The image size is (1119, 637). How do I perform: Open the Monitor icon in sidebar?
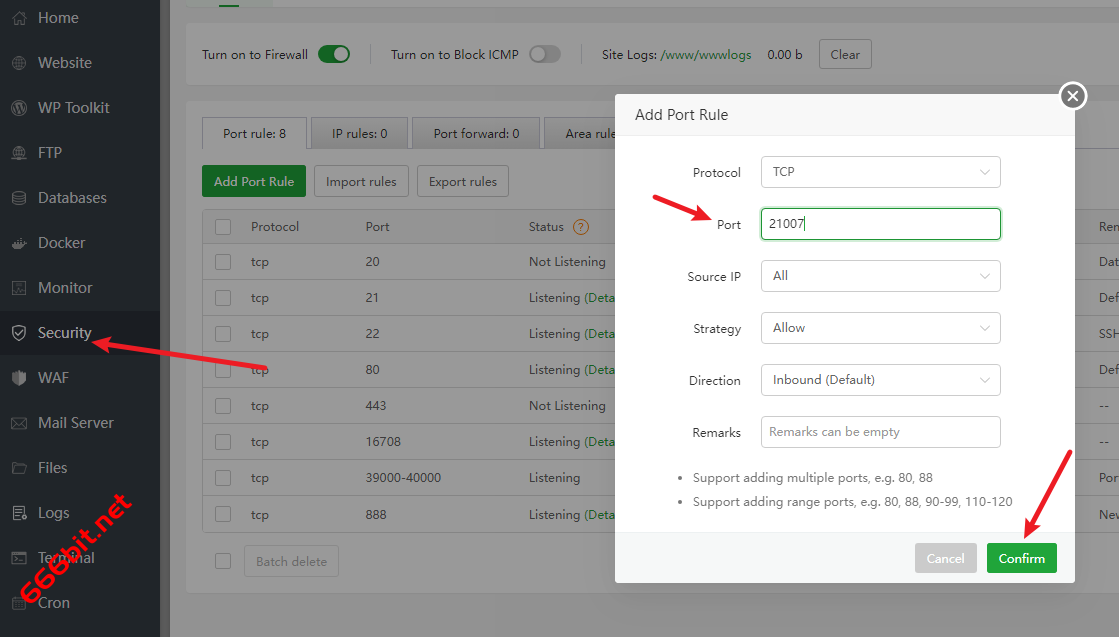pos(19,288)
